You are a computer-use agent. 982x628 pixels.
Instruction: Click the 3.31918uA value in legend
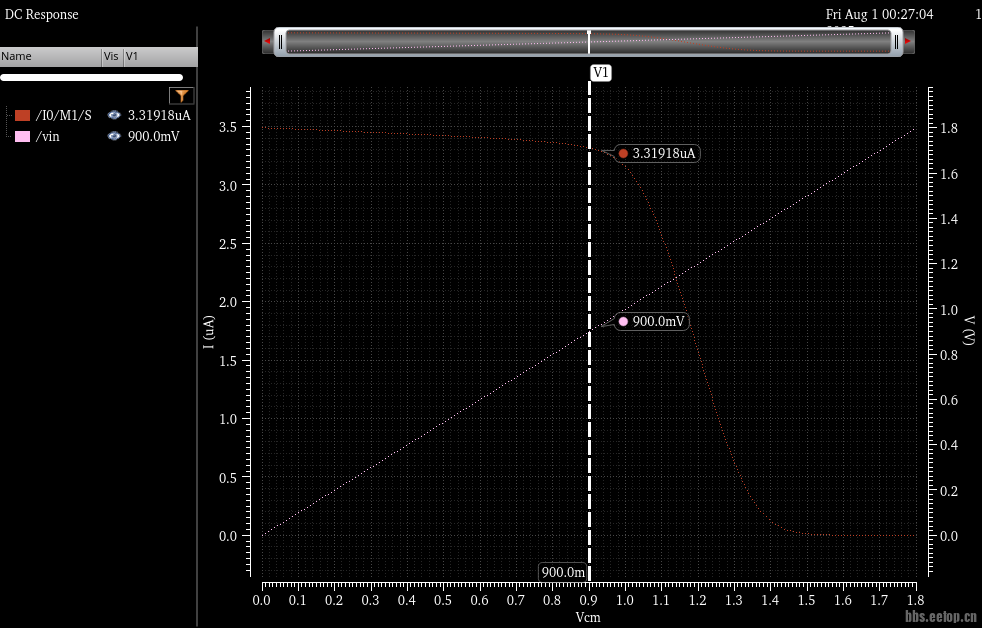coord(159,115)
